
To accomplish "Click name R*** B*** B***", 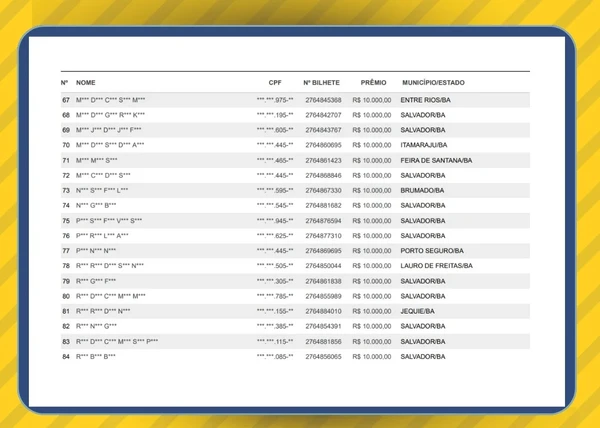I will (x=96, y=357).
